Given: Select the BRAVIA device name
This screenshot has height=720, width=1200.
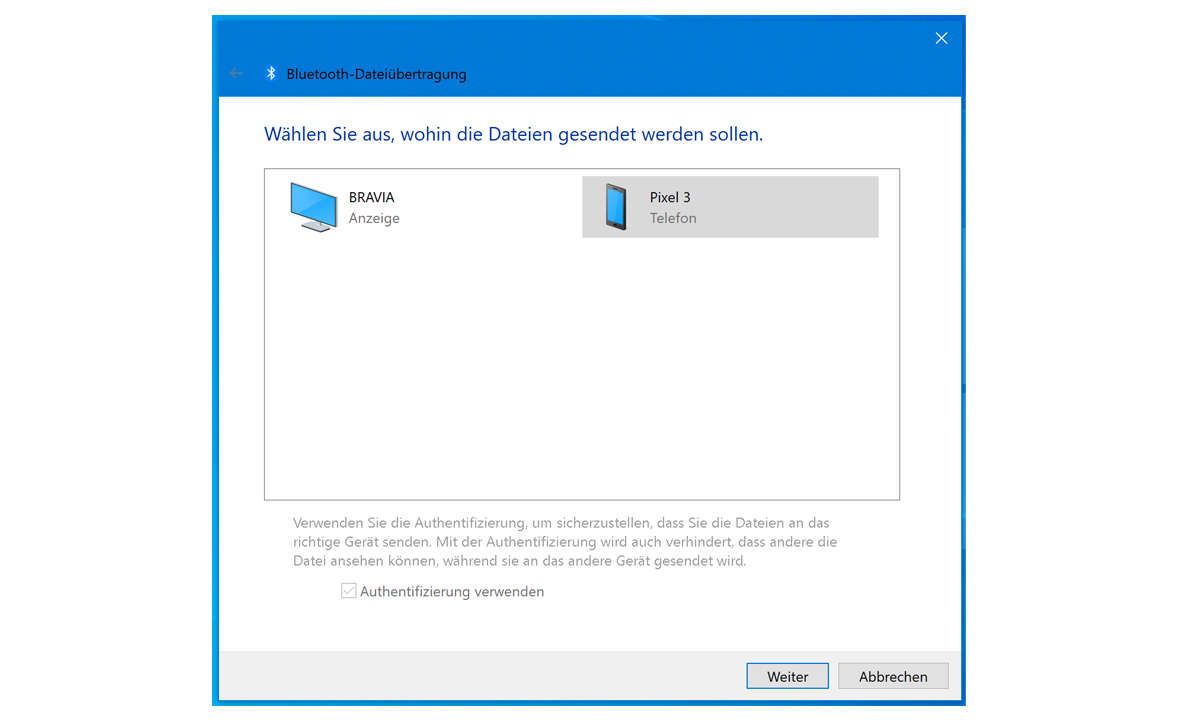Looking at the screenshot, I should pos(372,197).
